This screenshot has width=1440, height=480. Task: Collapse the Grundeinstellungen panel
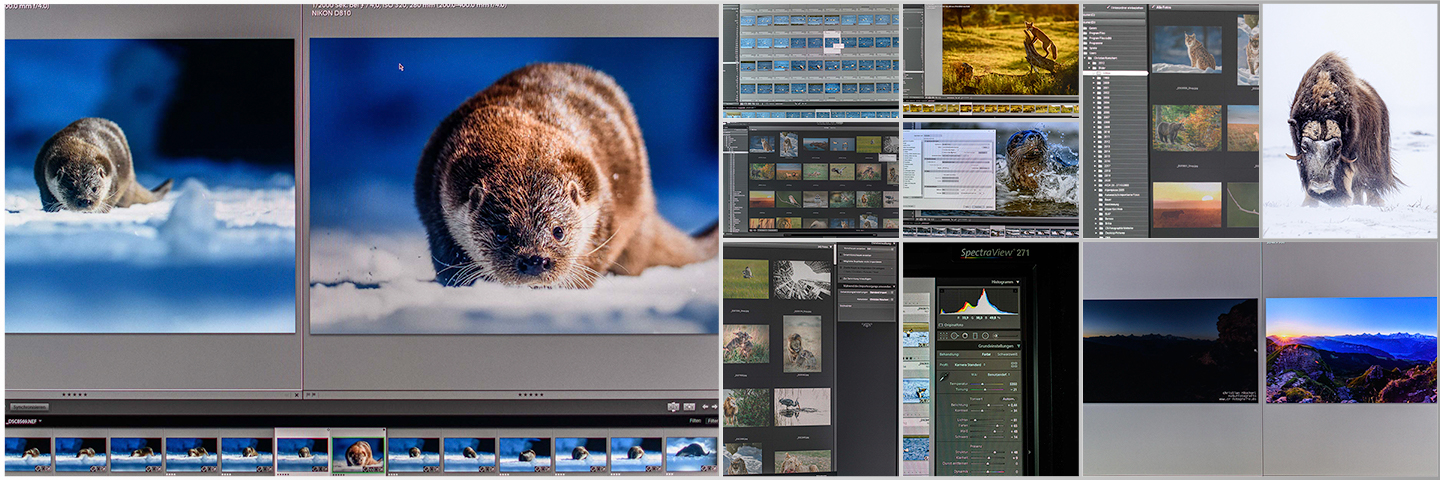coord(1019,346)
